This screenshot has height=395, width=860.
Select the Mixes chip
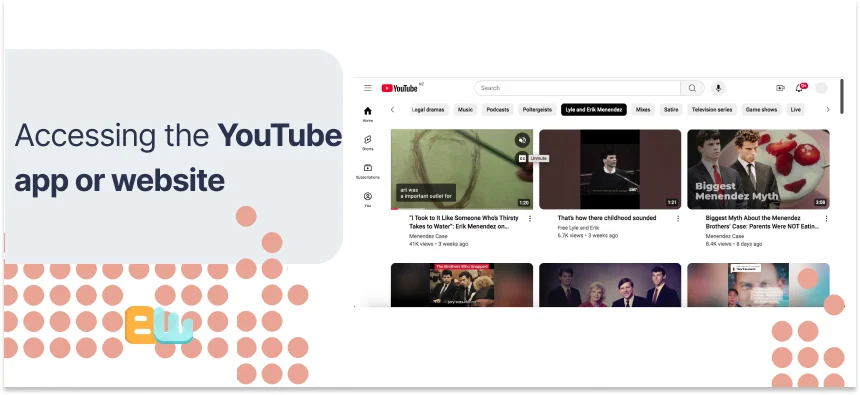[x=643, y=110]
